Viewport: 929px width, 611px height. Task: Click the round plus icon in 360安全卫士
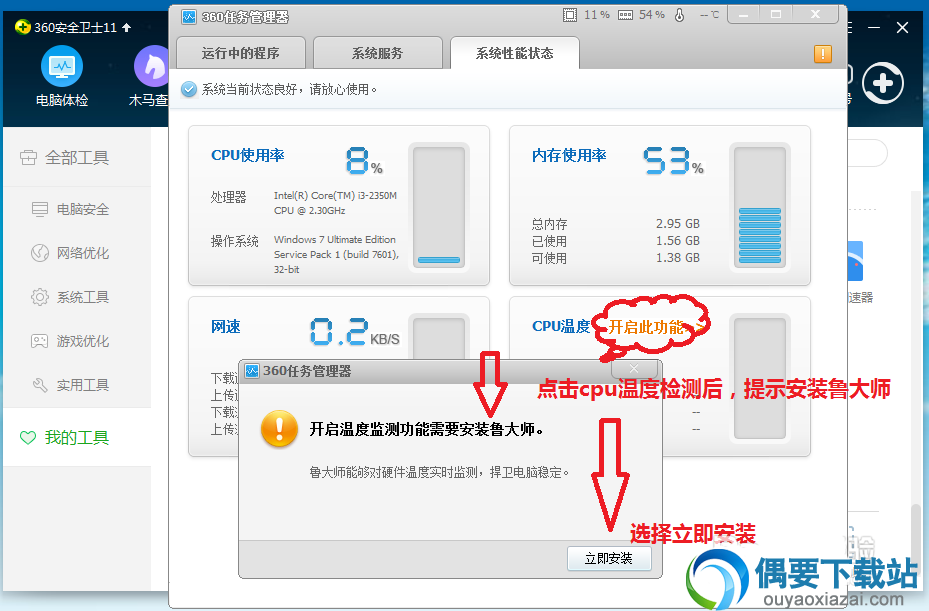(x=882, y=83)
